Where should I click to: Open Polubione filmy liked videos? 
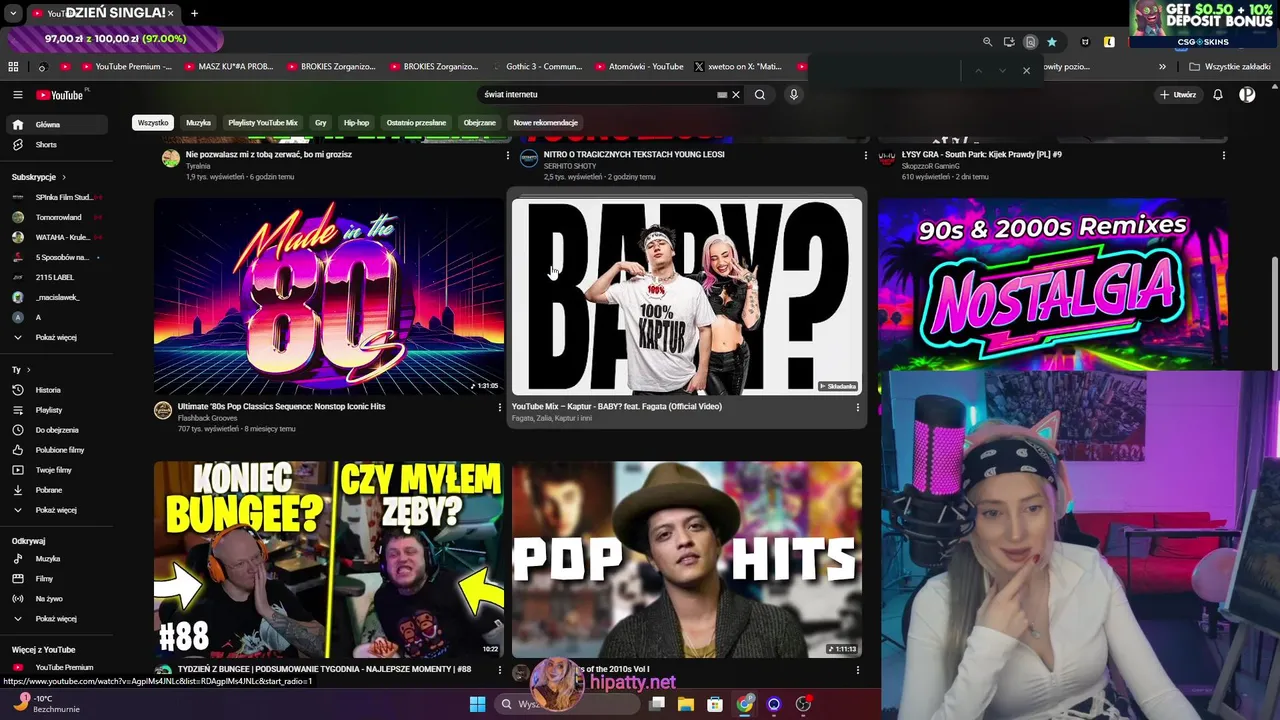(57, 450)
